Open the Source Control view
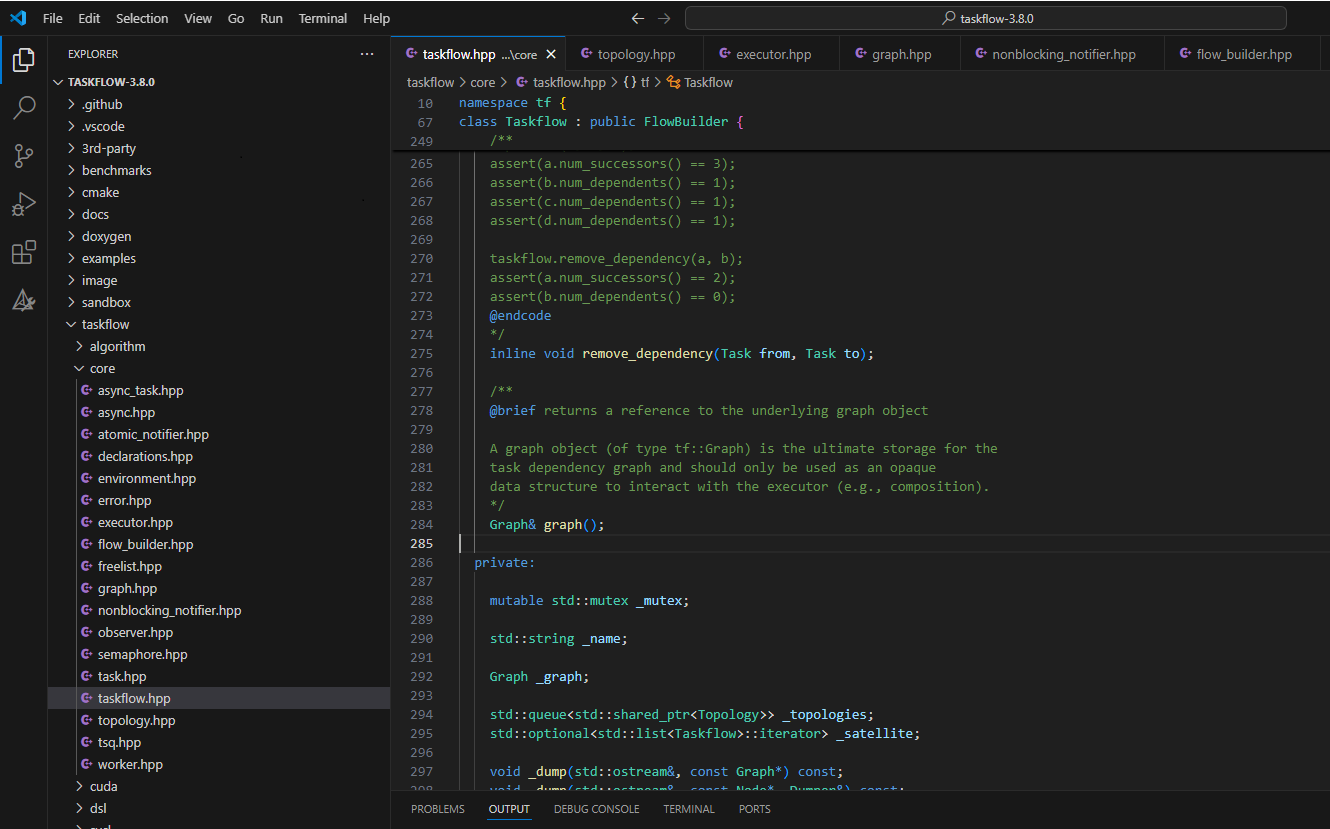The height and width of the screenshot is (829, 1330). pyautogui.click(x=24, y=155)
